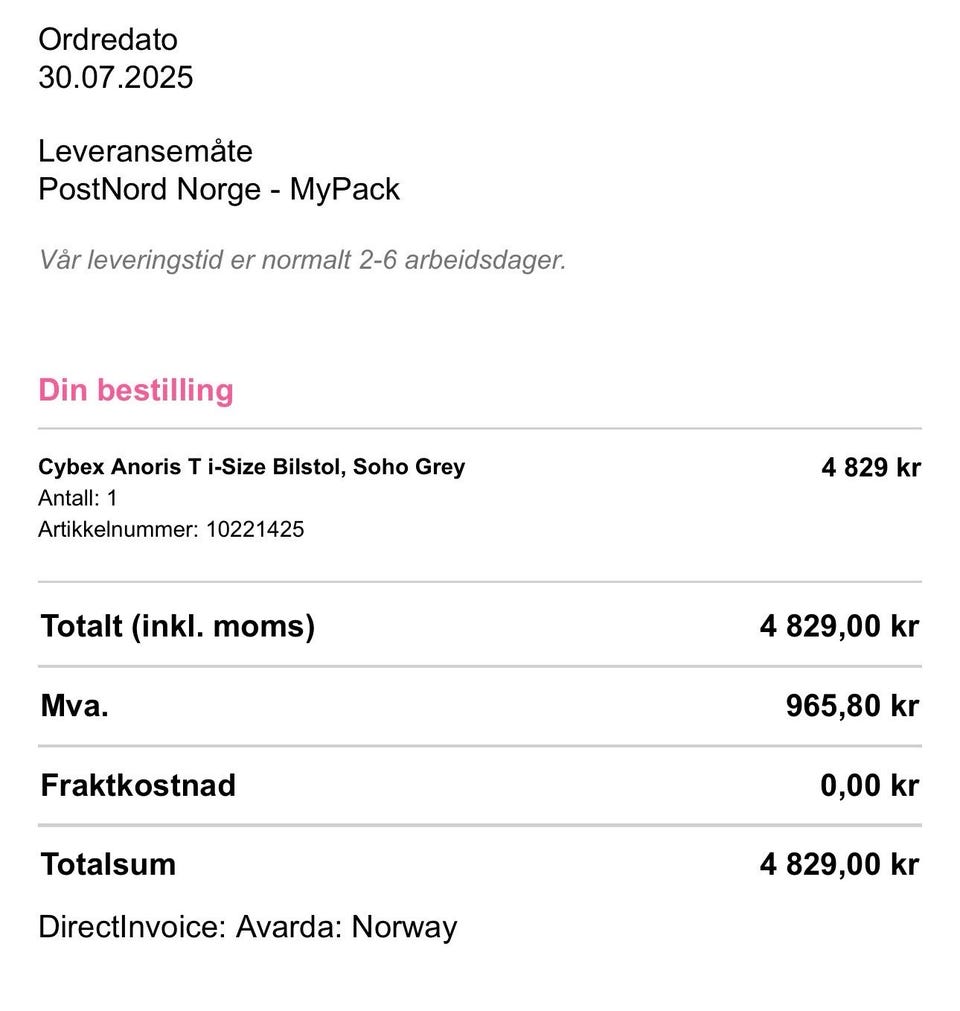Select the Totalsum amount 4 829,00 kr

coord(839,865)
